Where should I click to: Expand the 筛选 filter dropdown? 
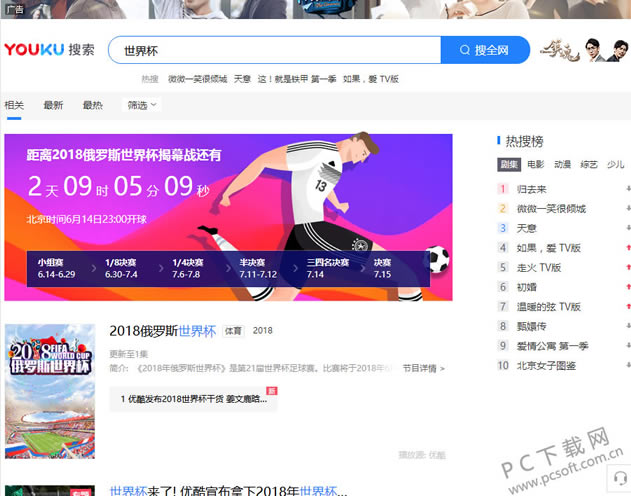(142, 105)
